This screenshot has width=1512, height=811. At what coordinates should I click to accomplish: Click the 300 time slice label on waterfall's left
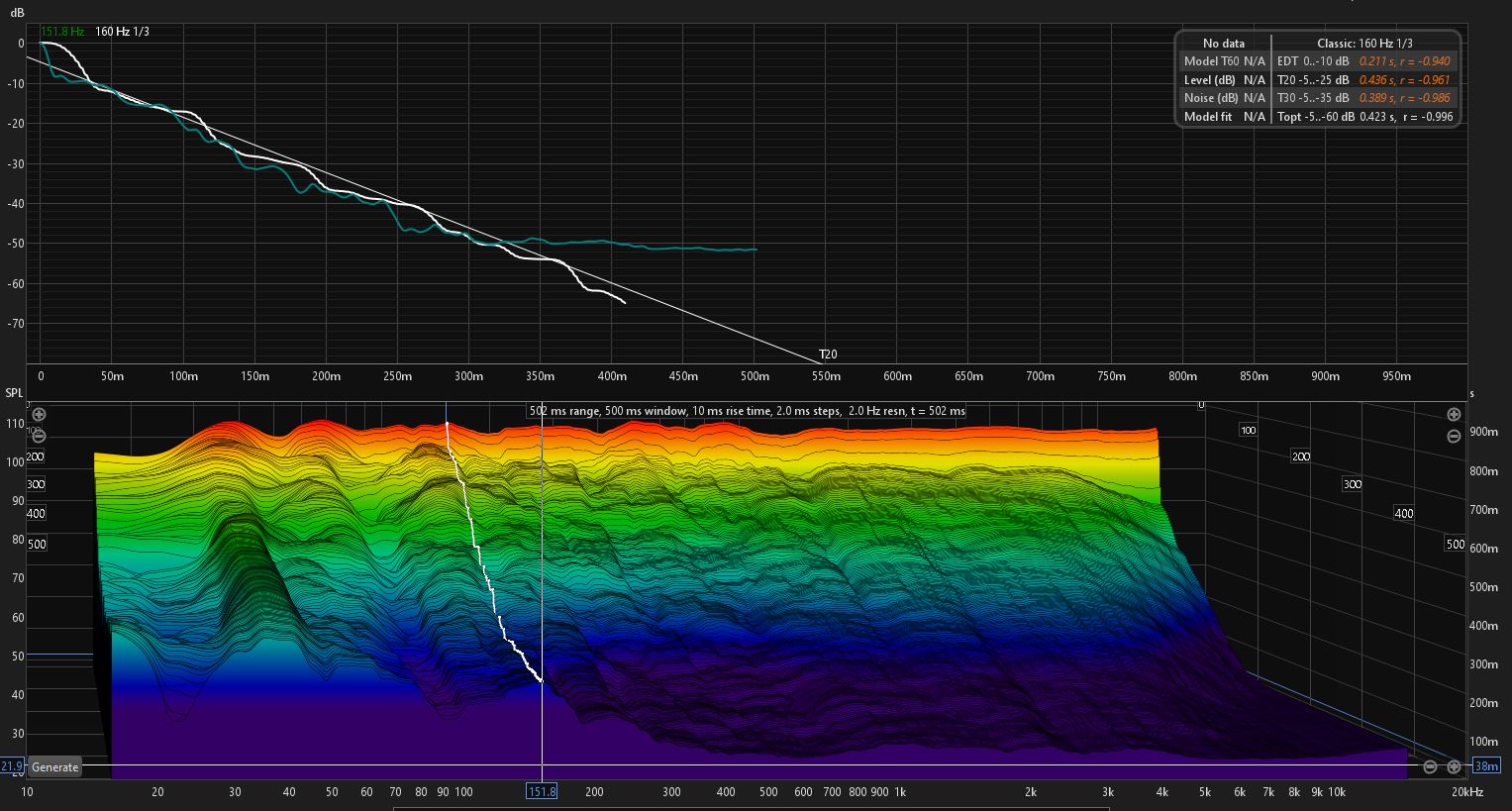37,484
